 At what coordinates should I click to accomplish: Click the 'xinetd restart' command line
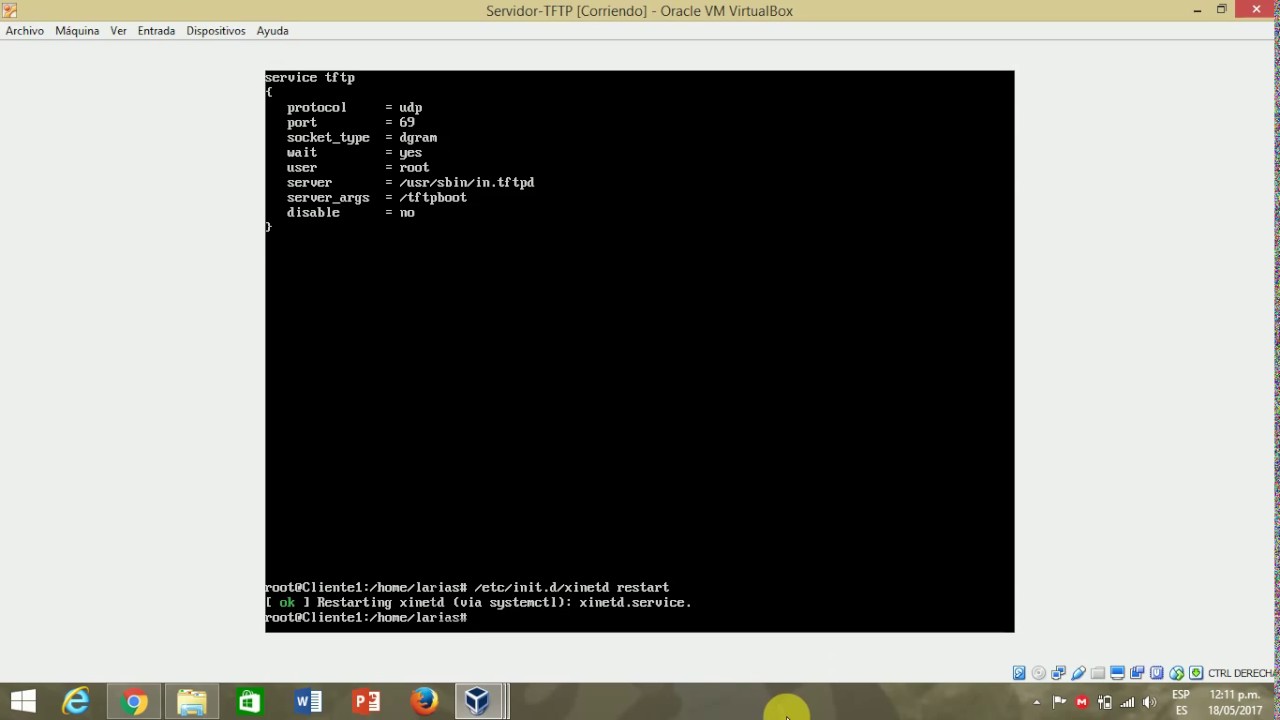pyautogui.click(x=467, y=588)
